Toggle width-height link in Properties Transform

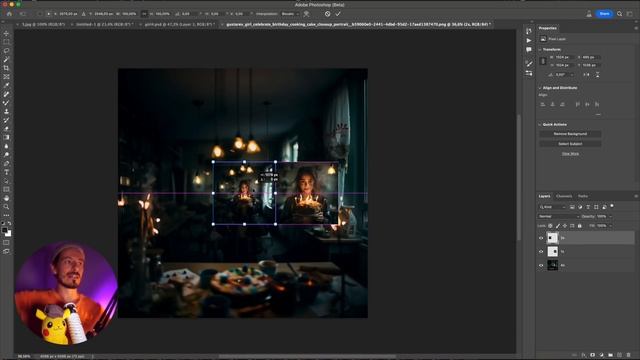pyautogui.click(x=543, y=61)
